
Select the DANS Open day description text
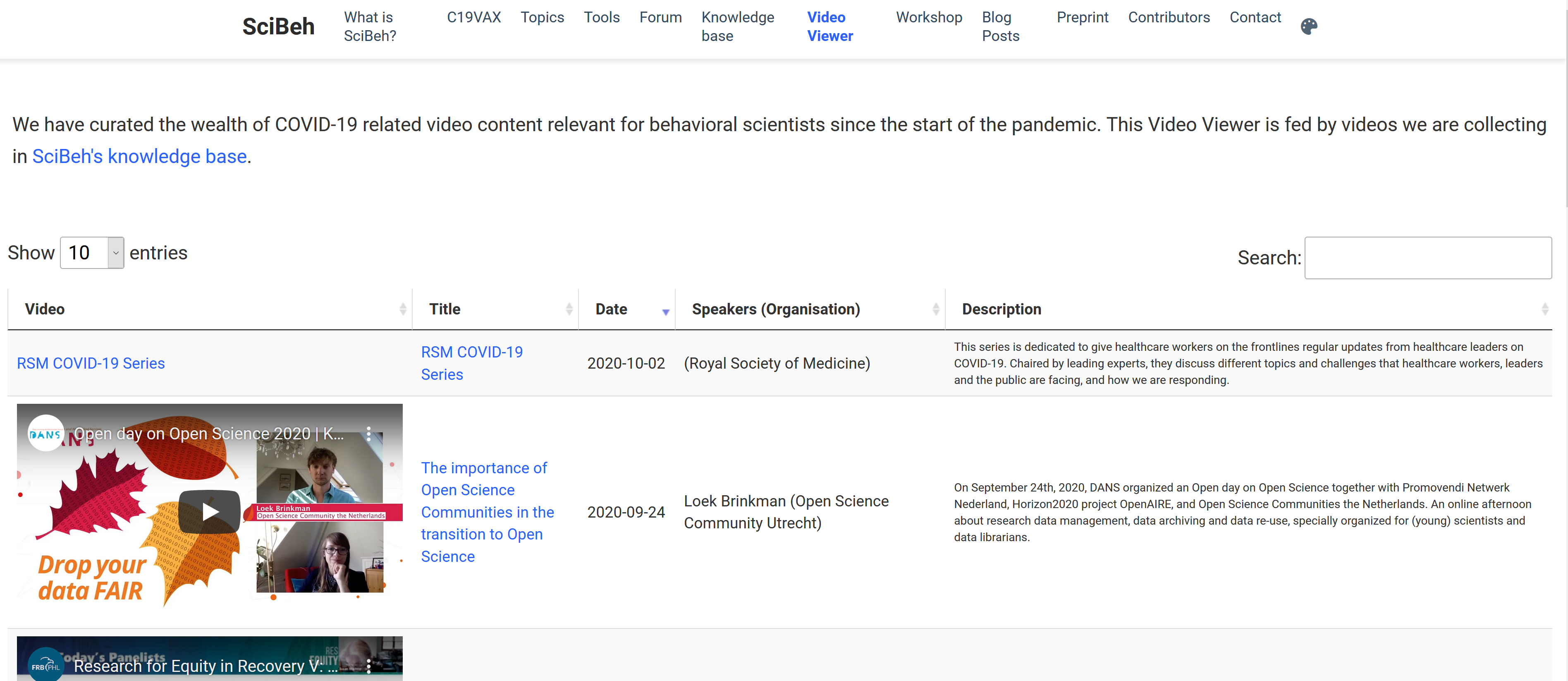[x=1242, y=512]
